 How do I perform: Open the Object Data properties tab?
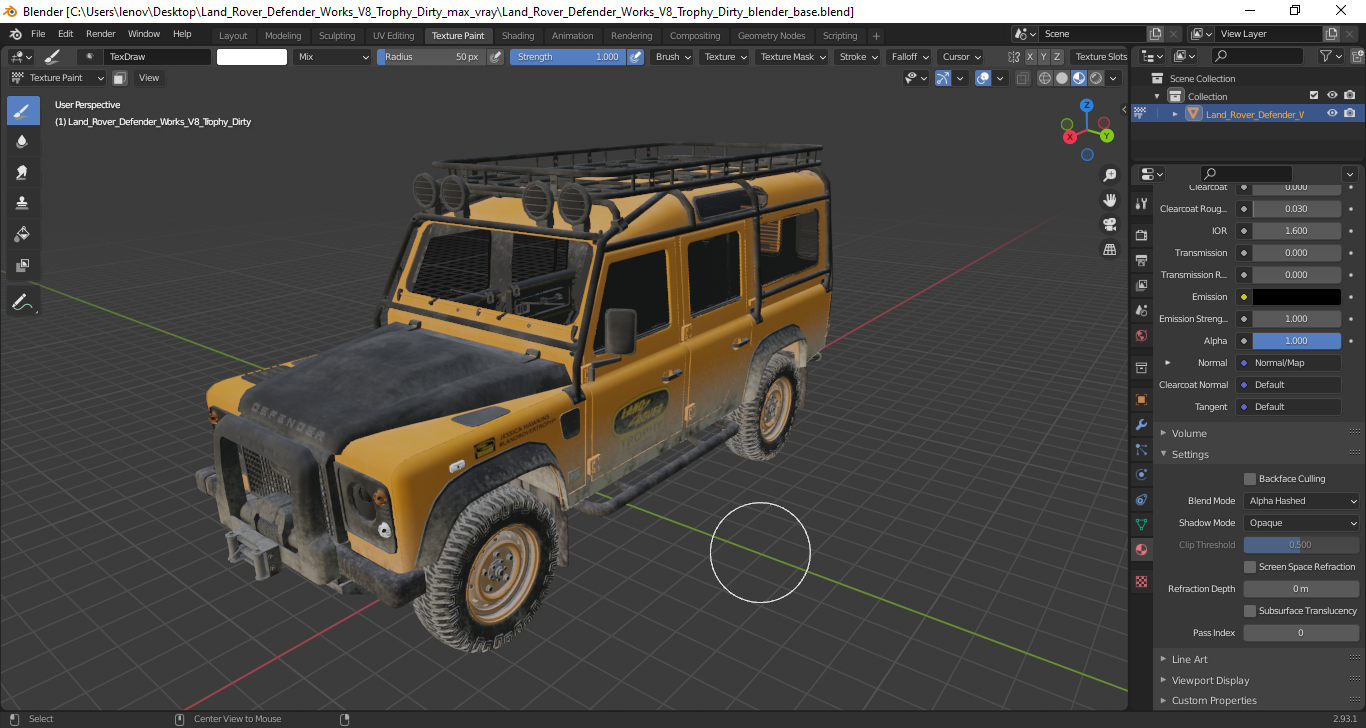[x=1141, y=524]
